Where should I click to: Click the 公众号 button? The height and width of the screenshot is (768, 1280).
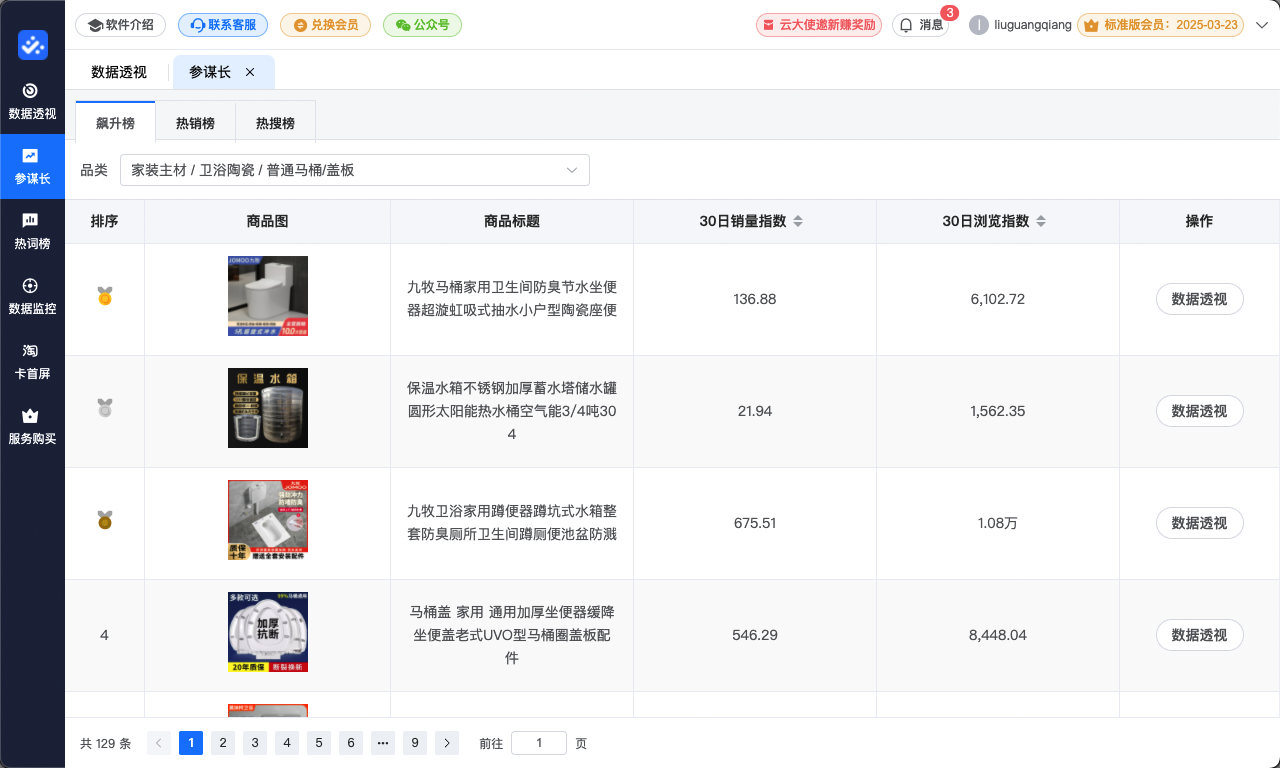[x=422, y=25]
